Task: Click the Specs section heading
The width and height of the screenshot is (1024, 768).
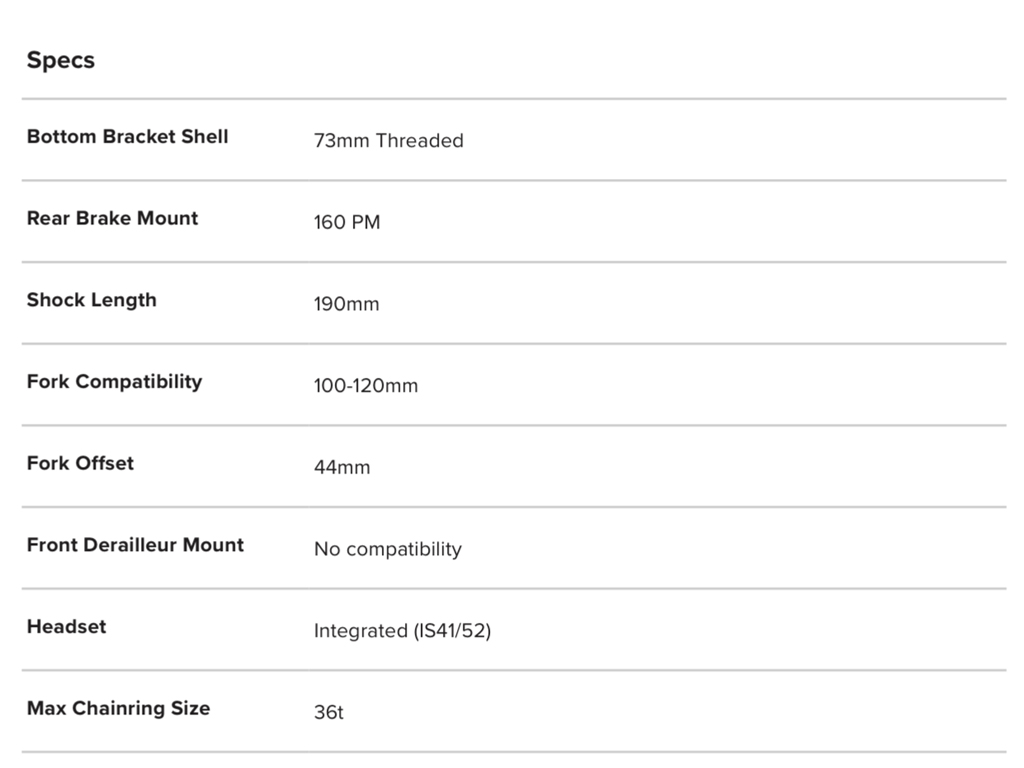Action: pyautogui.click(x=61, y=60)
